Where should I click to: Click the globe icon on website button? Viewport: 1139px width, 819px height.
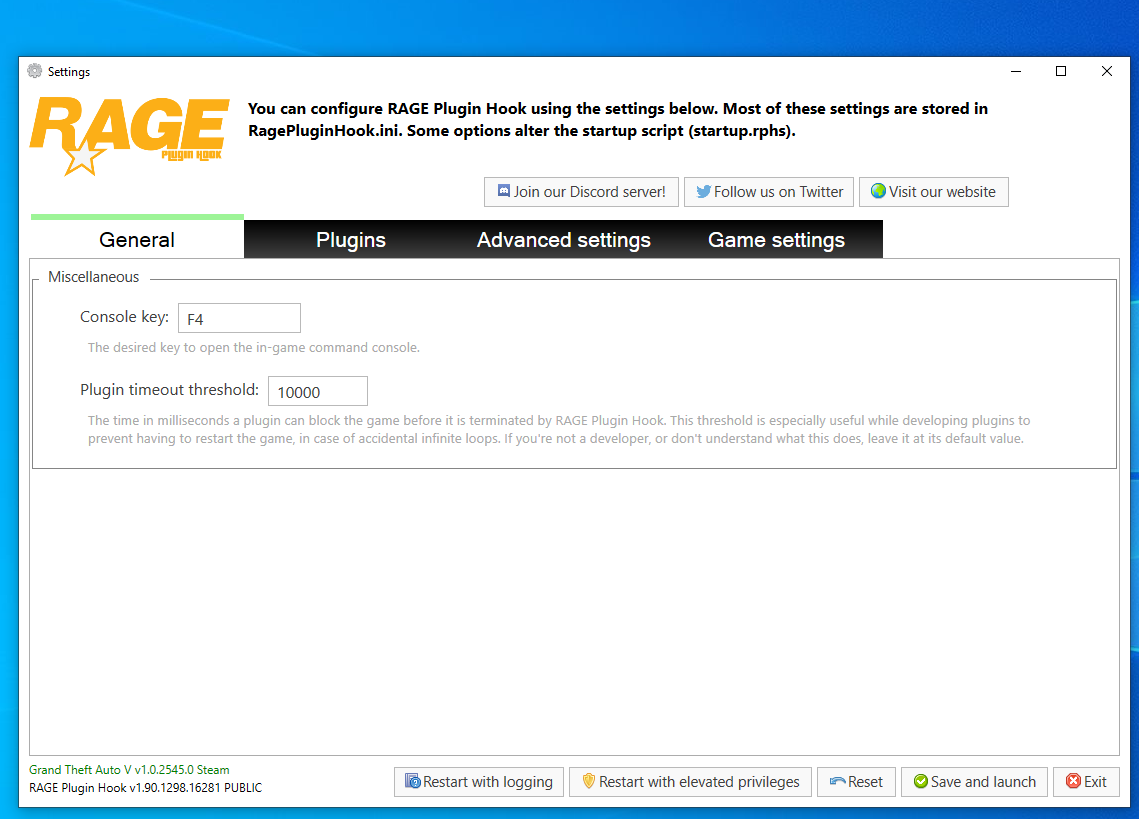878,191
